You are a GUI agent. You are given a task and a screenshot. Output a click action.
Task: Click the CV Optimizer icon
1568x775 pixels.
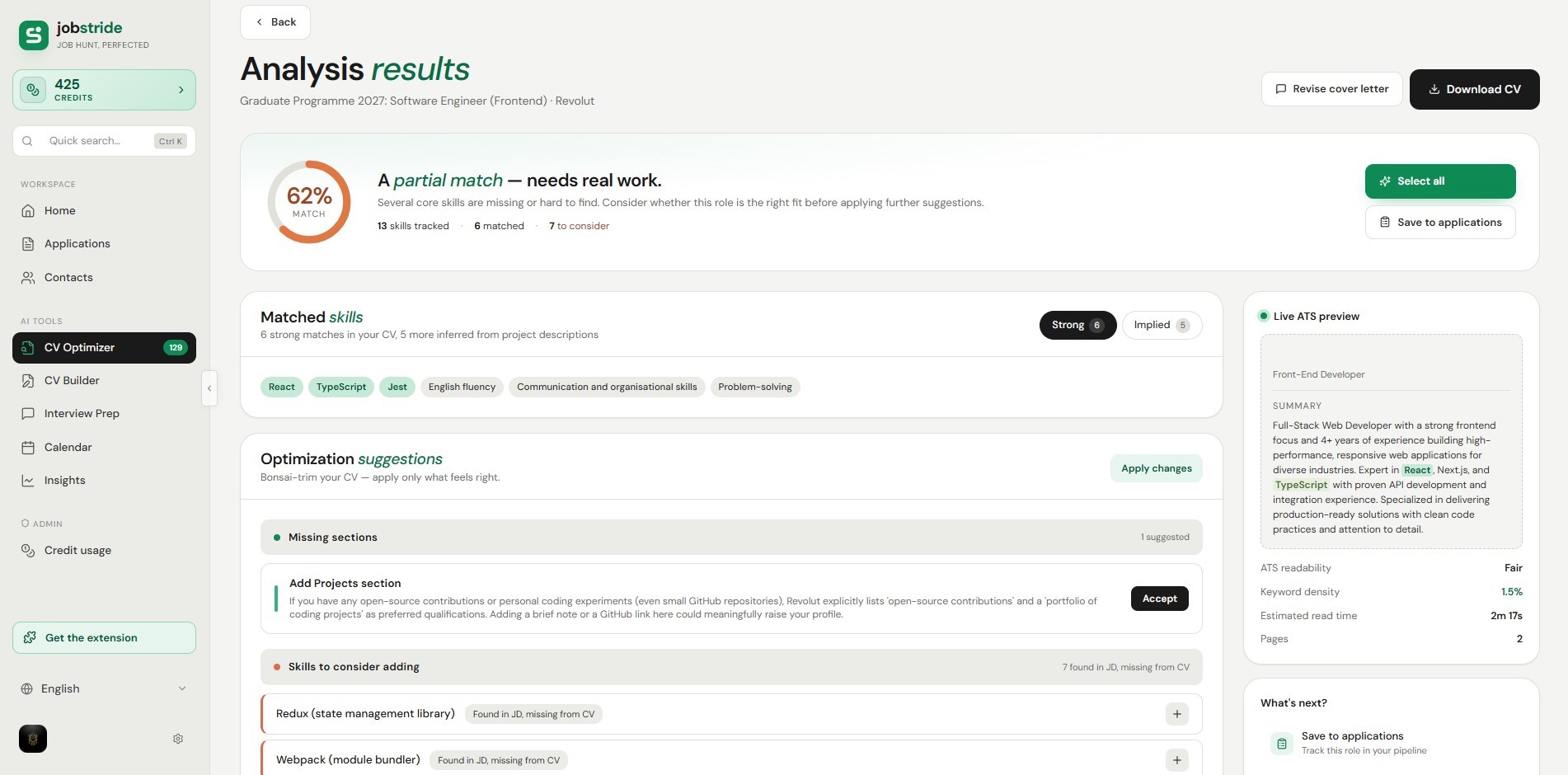28,348
